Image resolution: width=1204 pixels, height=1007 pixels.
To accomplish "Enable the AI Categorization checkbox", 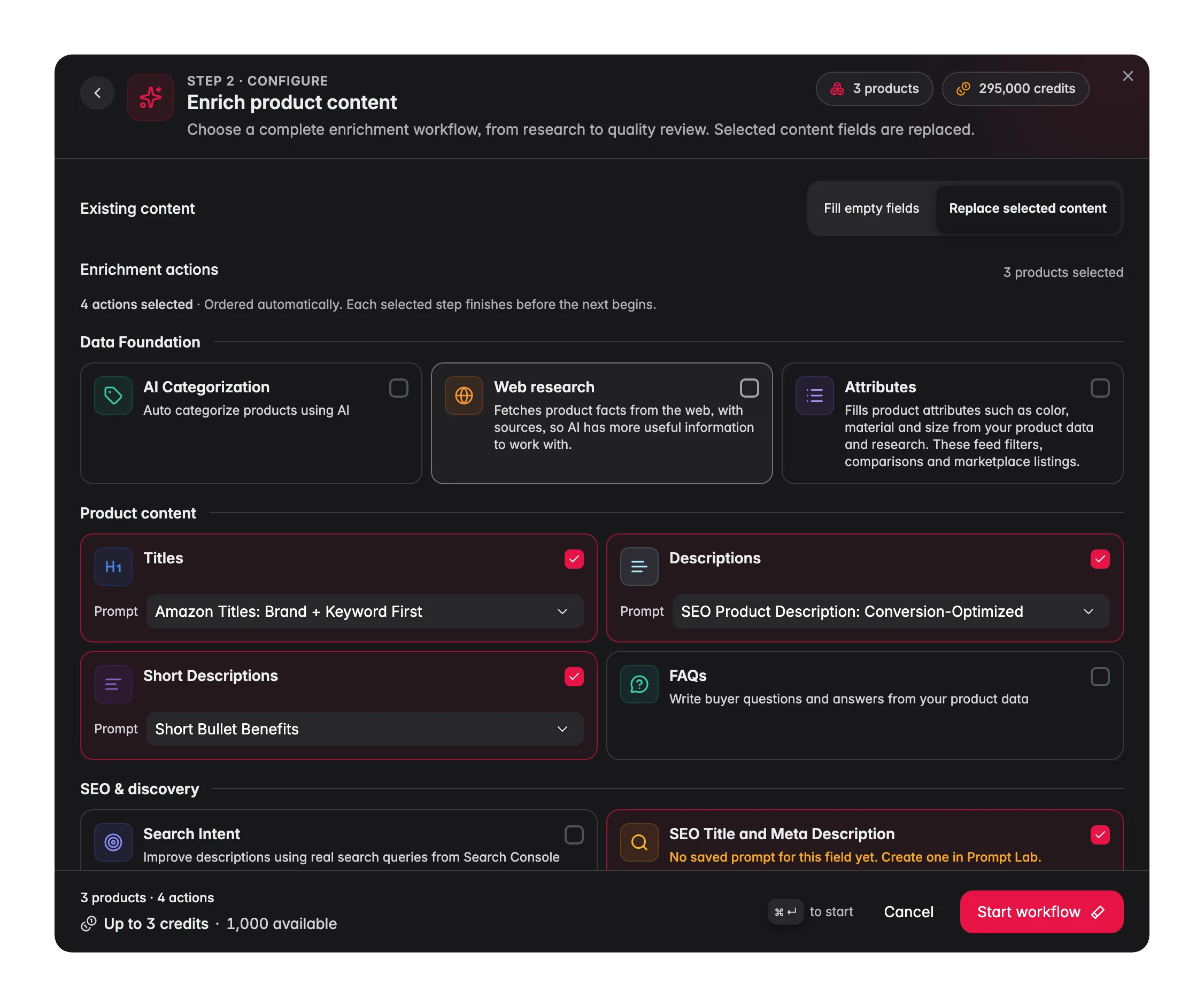I will pos(398,388).
